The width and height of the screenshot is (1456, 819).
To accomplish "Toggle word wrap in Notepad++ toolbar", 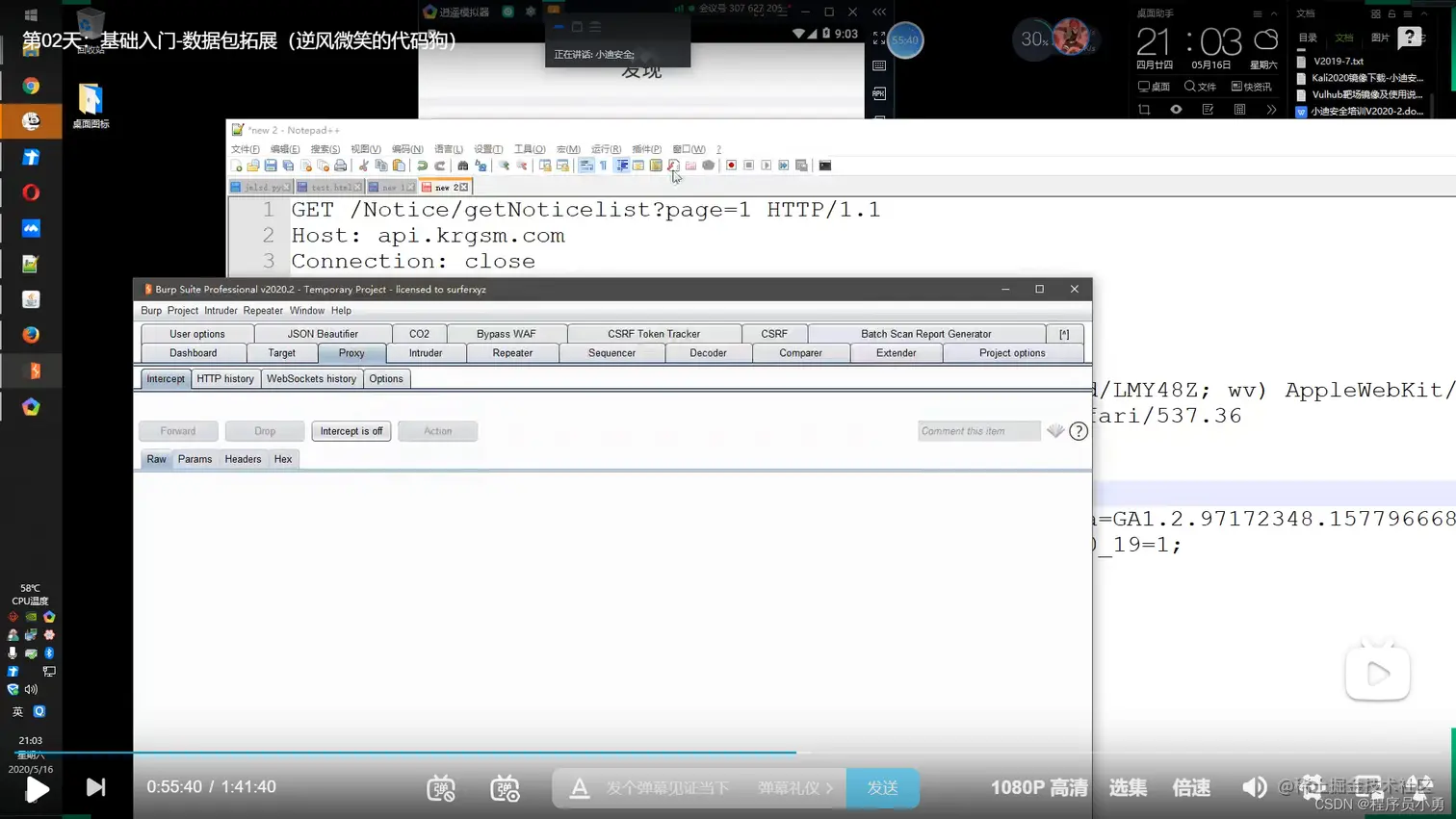I will point(585,166).
